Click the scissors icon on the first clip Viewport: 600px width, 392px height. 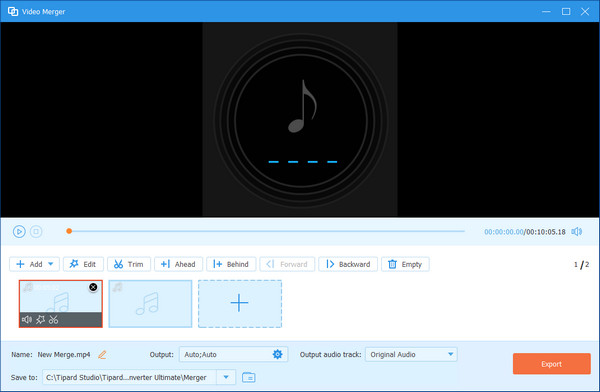click(54, 319)
